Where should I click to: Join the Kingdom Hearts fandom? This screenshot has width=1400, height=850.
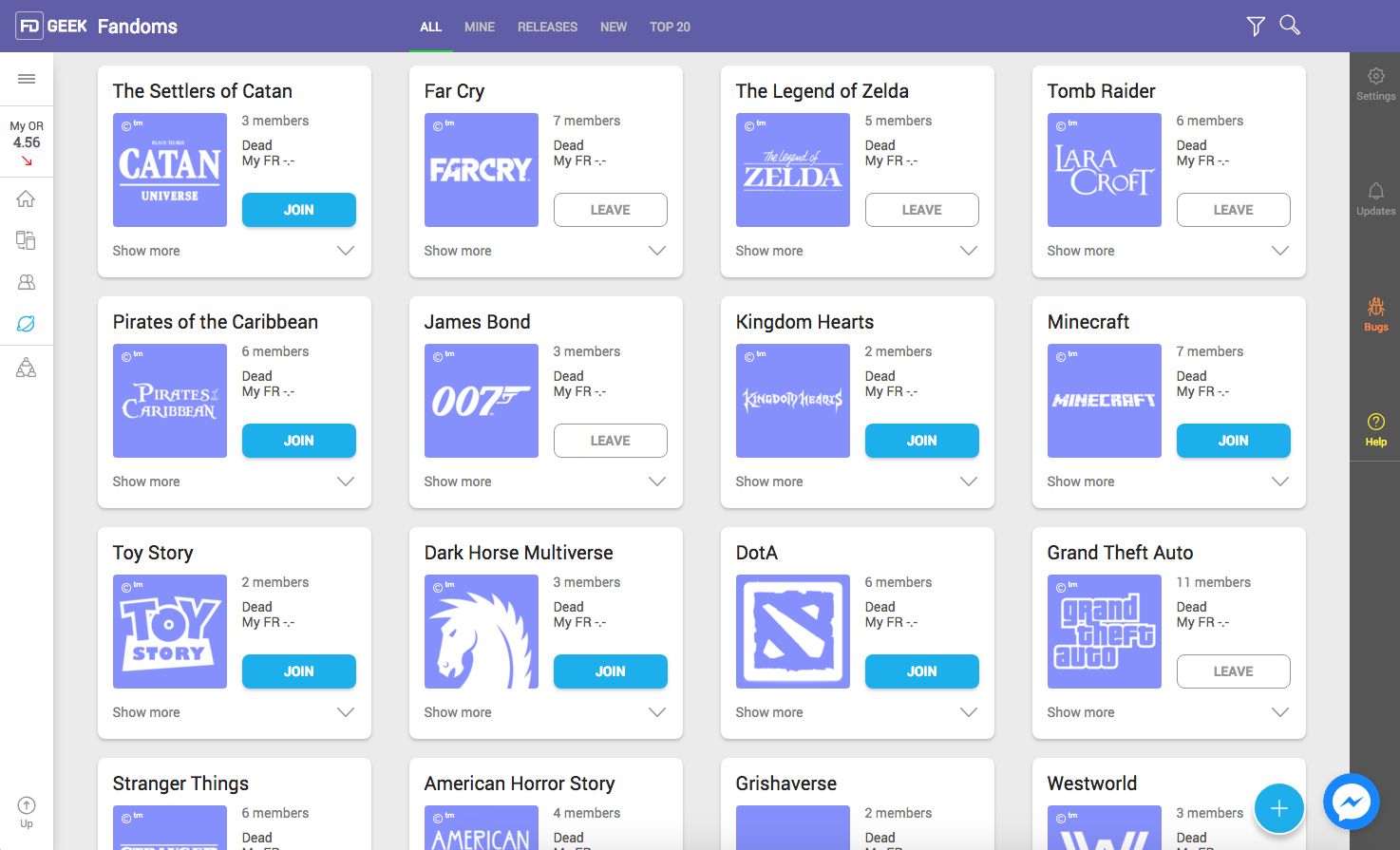tap(921, 440)
